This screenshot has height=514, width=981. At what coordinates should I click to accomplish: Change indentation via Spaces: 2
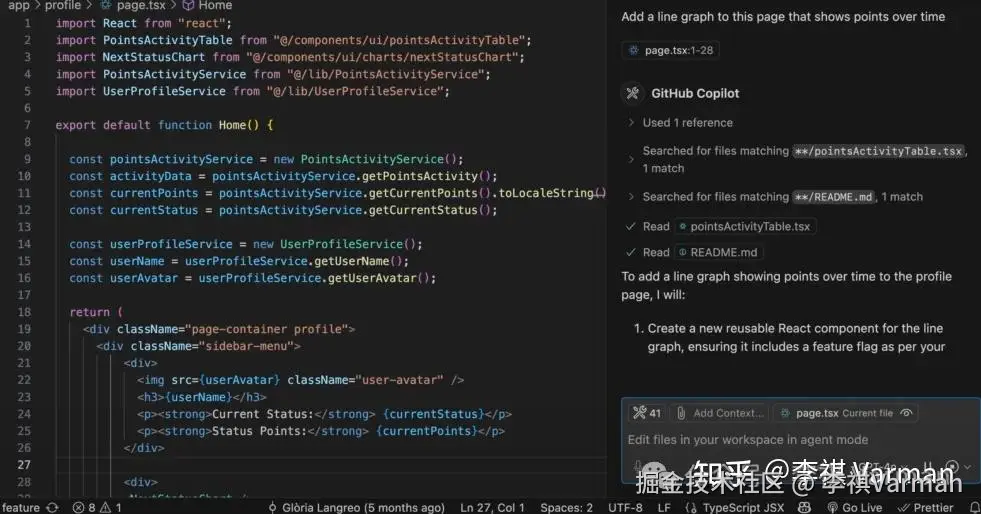566,507
